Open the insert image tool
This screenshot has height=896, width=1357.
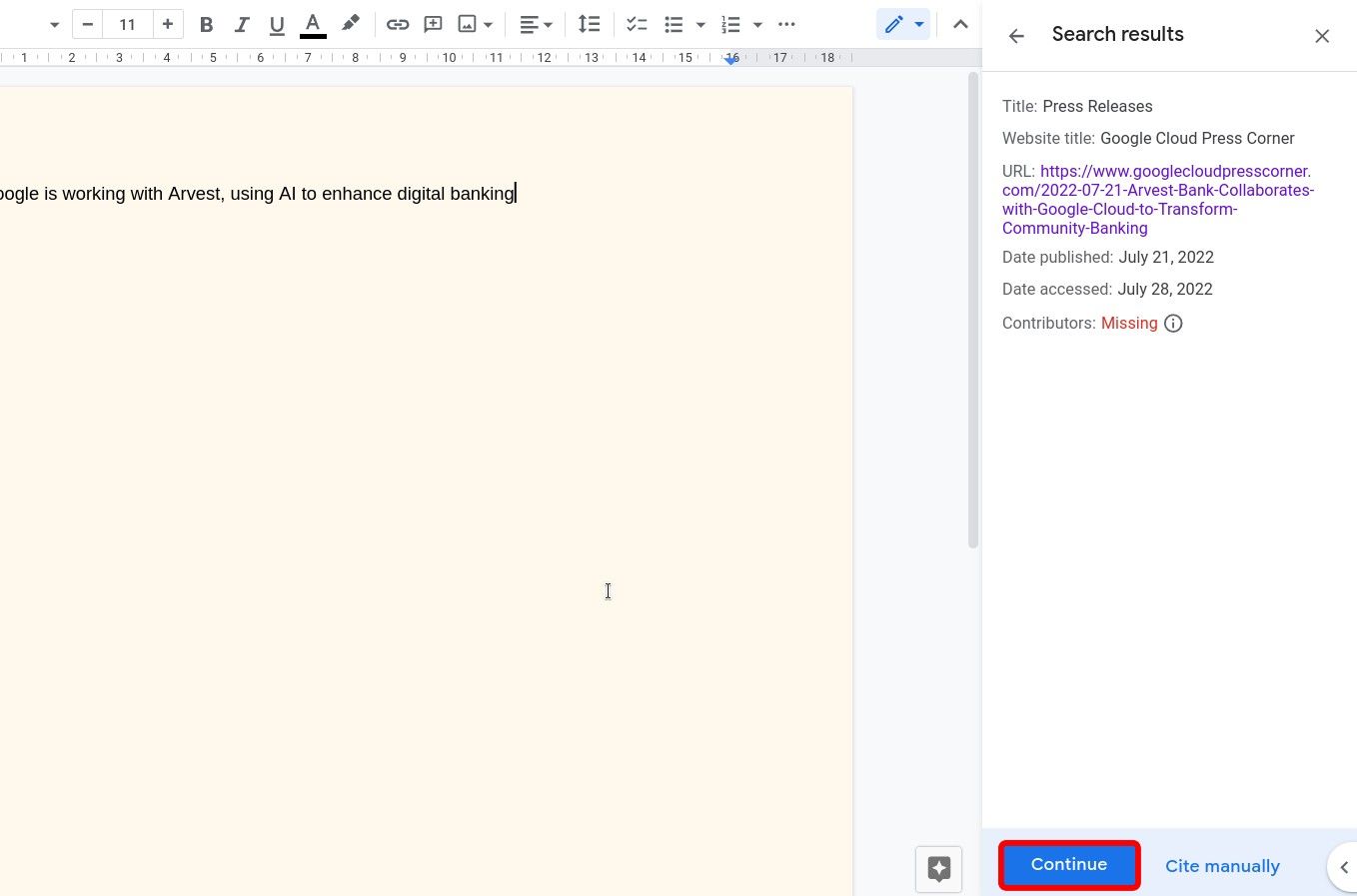466,24
